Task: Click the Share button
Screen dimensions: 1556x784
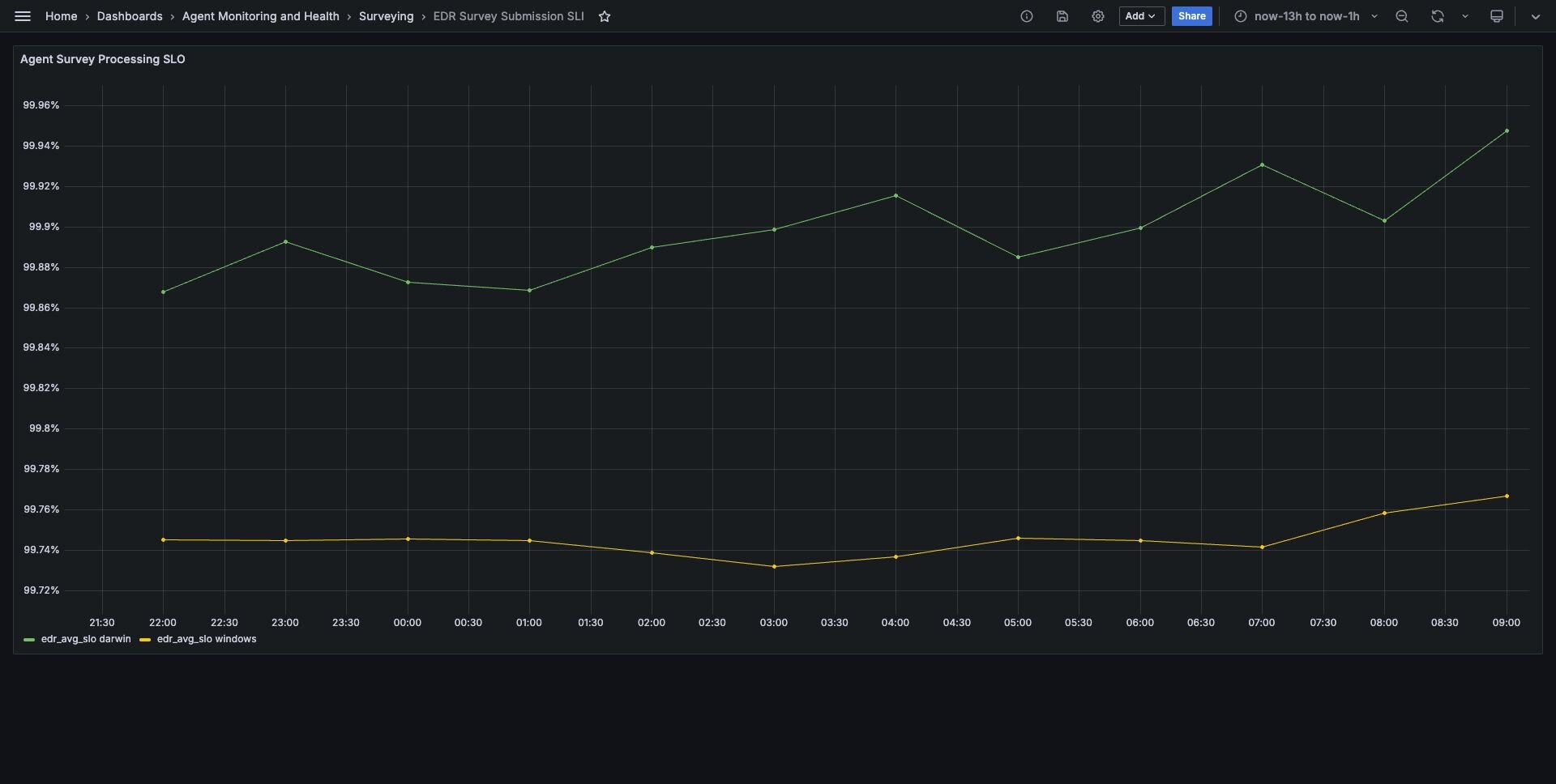Action: point(1192,16)
